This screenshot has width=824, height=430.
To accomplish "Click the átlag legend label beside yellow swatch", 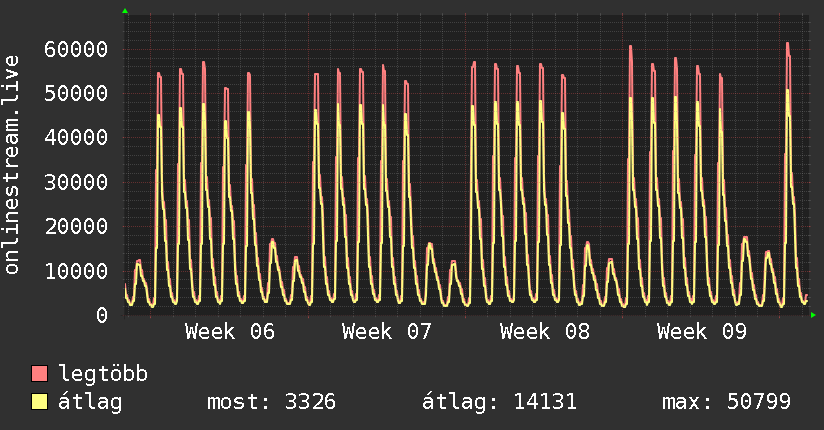I will point(90,402).
